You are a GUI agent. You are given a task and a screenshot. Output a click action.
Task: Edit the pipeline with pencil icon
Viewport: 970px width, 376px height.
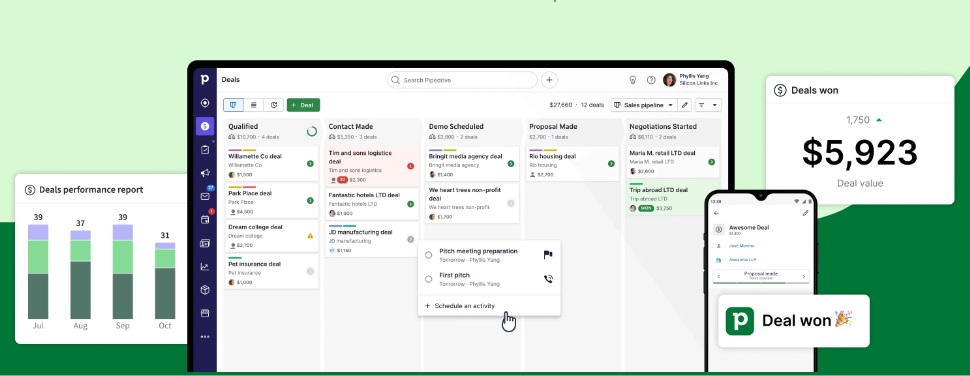[685, 105]
